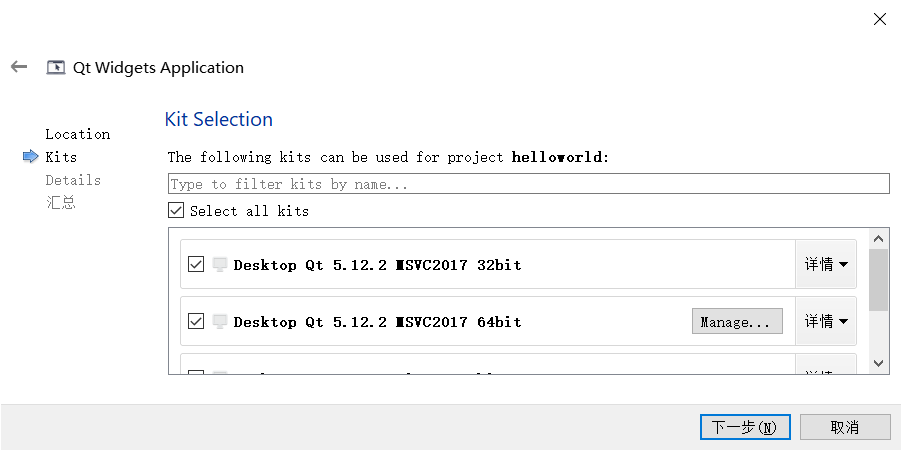
Task: Go back using the left arrow
Action: (19, 67)
